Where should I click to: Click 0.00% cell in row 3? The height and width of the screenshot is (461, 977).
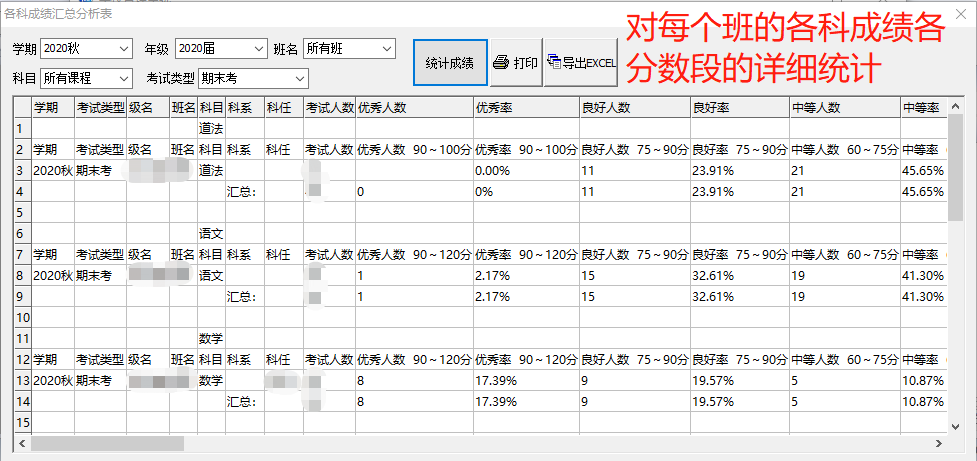tap(526, 171)
